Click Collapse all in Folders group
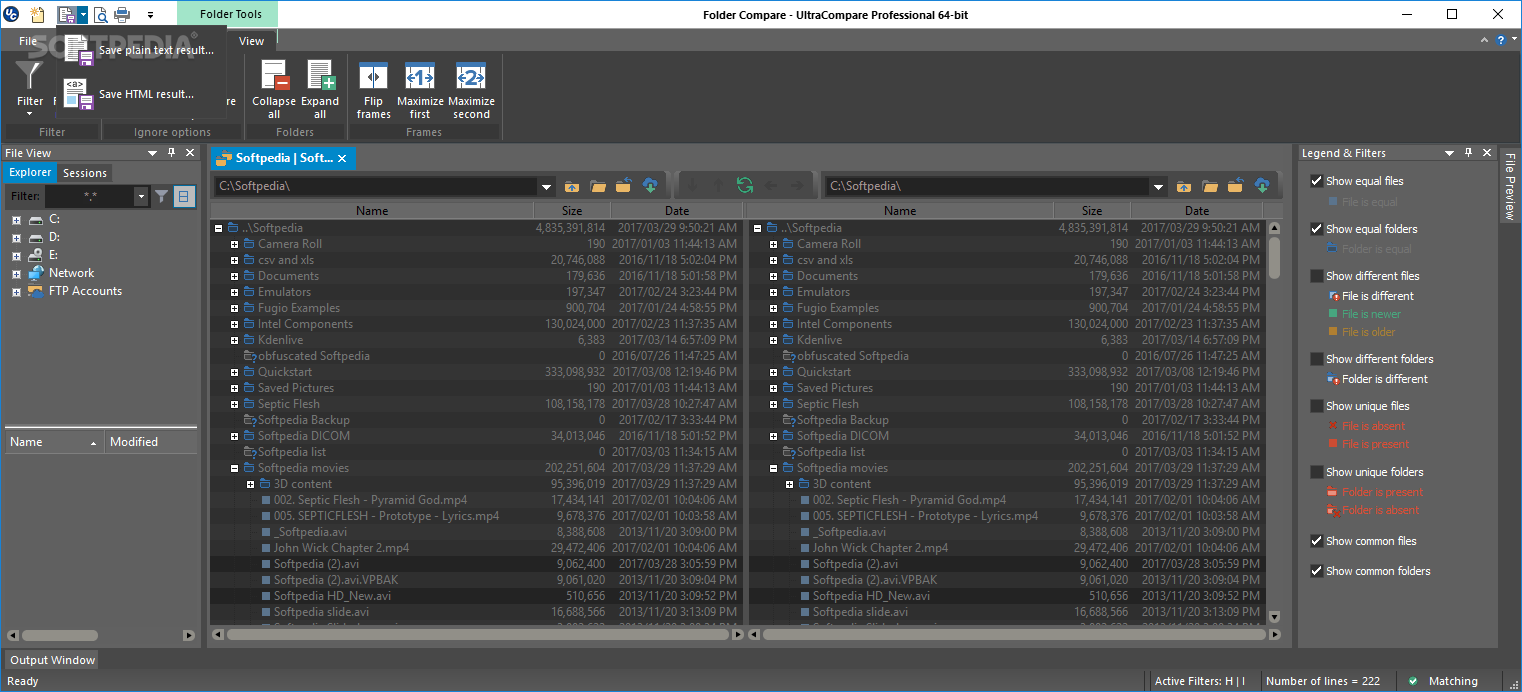Viewport: 1522px width, 692px height. pos(274,90)
